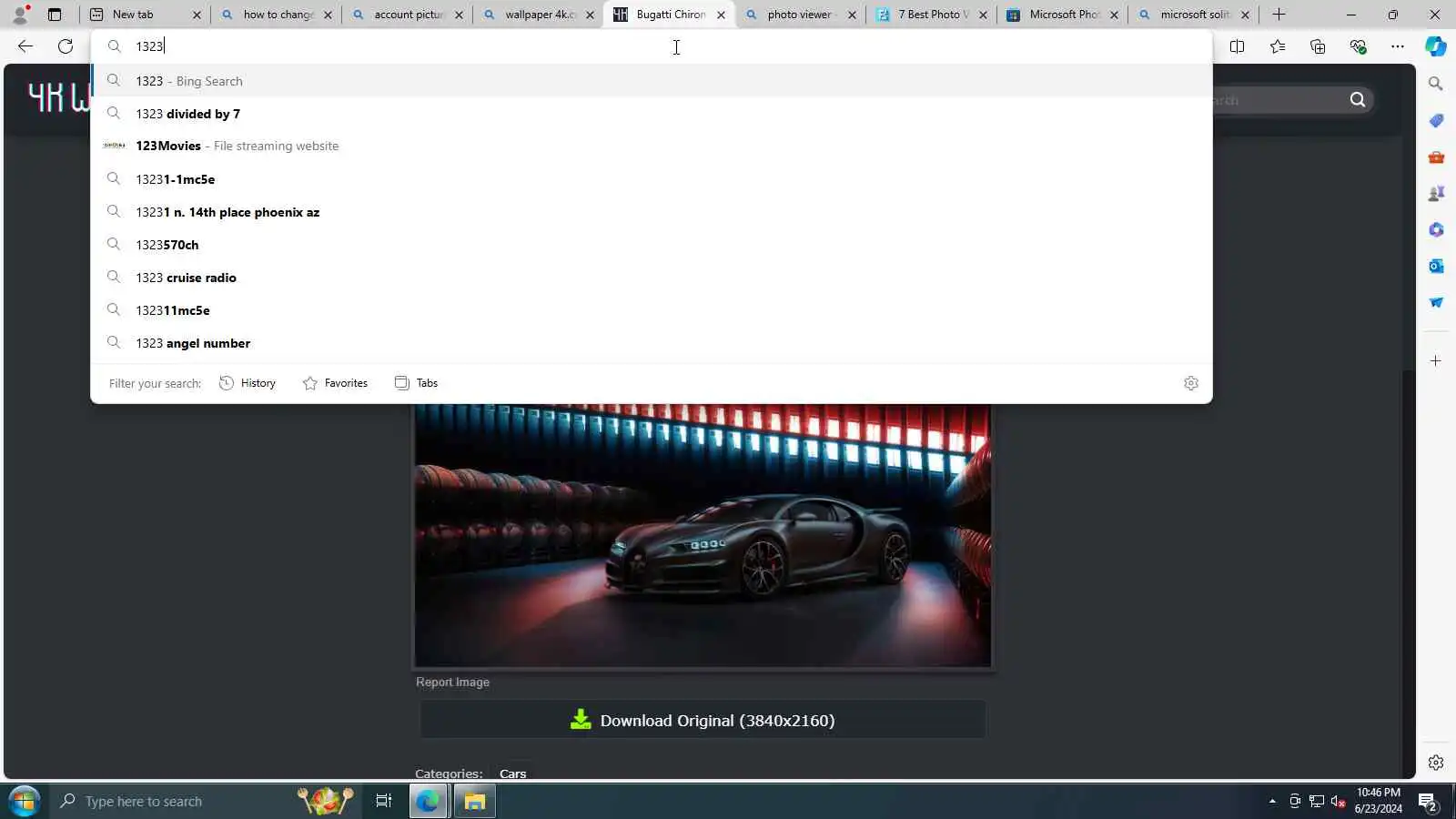Open sidebar settings gear at bottom
The image size is (1456, 819).
point(1436,763)
